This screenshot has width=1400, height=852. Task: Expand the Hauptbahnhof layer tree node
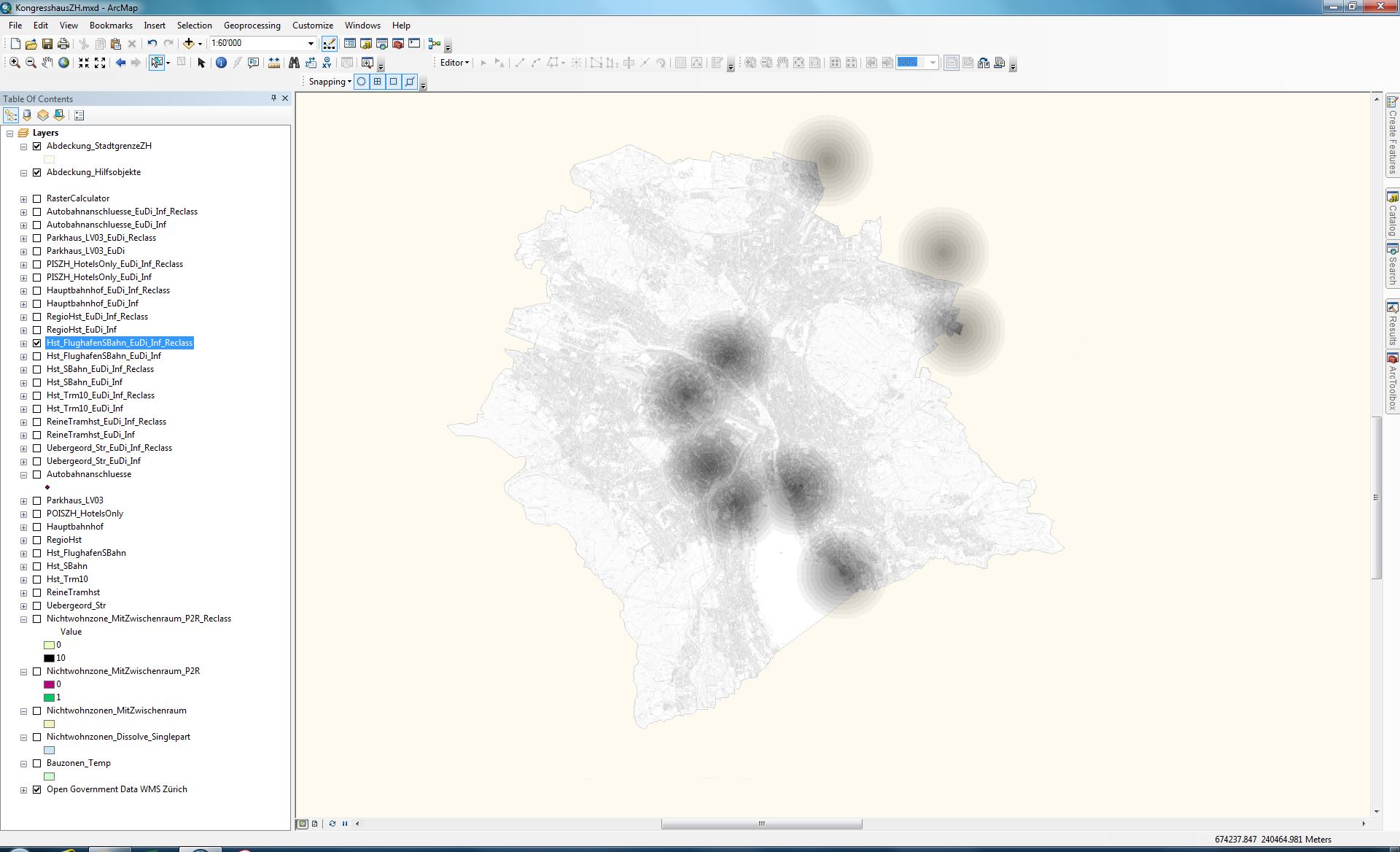tap(23, 527)
